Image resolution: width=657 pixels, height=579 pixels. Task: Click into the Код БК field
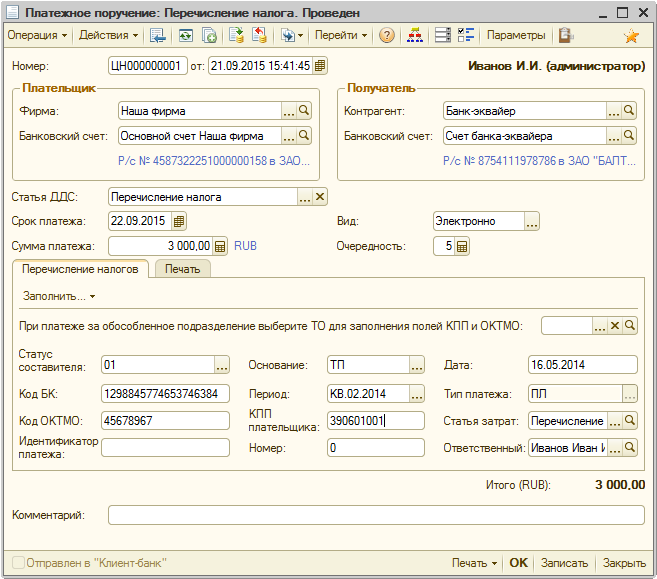coord(165,394)
